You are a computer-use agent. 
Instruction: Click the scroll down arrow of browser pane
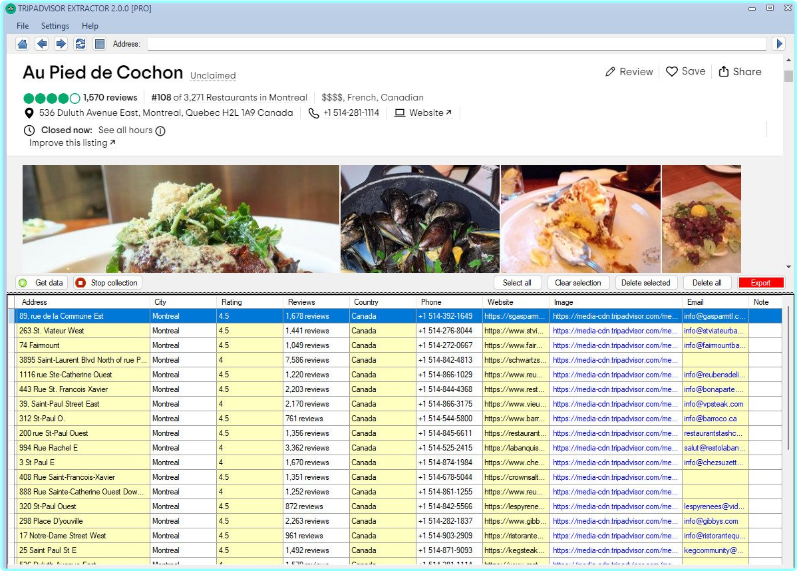[788, 266]
